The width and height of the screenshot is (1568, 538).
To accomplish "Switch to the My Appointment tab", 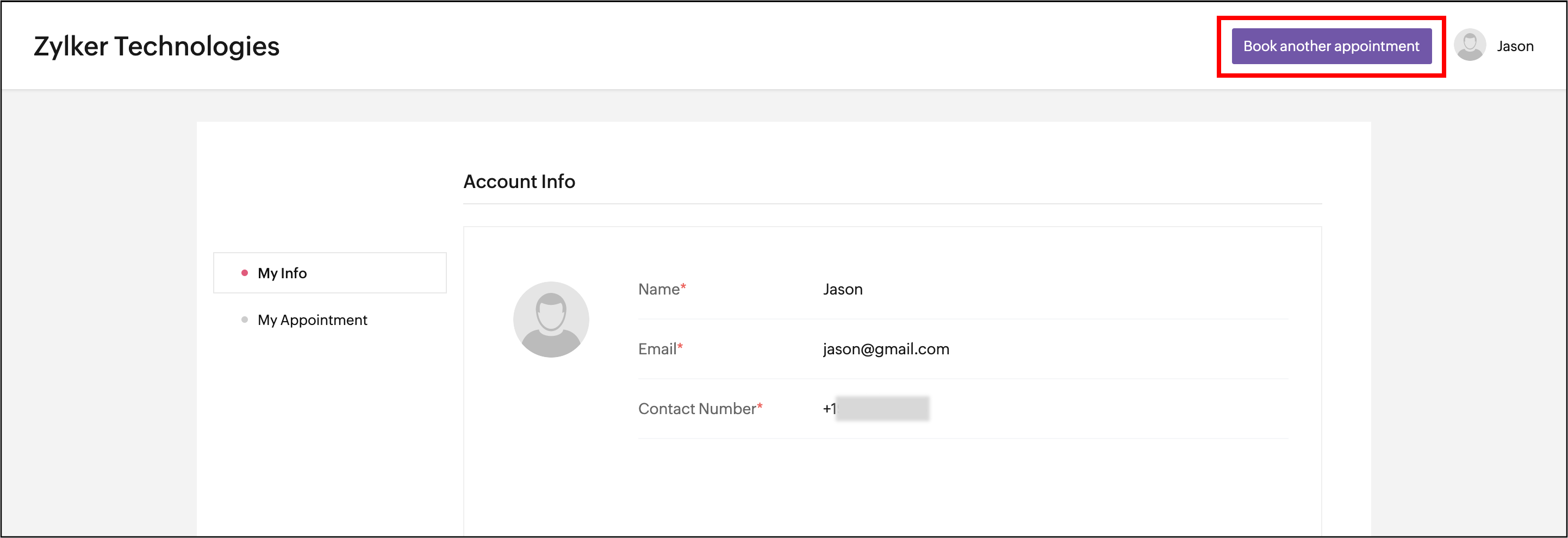I will coord(312,320).
